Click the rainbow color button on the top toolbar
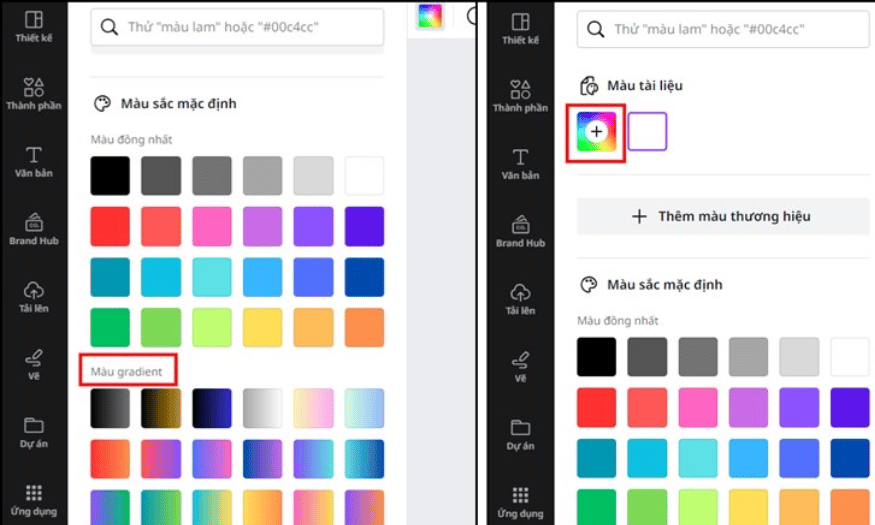Viewport: 875px width, 525px height. tap(430, 16)
